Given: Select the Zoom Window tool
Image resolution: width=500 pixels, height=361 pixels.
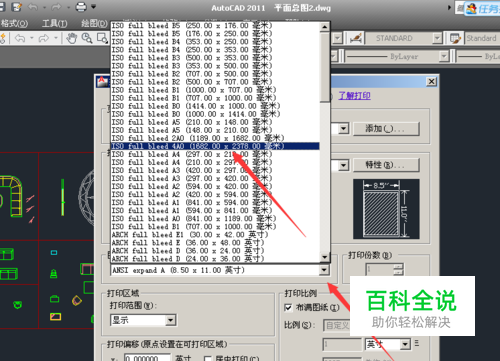Looking at the screenshot, I should pyautogui.click(x=103, y=38).
